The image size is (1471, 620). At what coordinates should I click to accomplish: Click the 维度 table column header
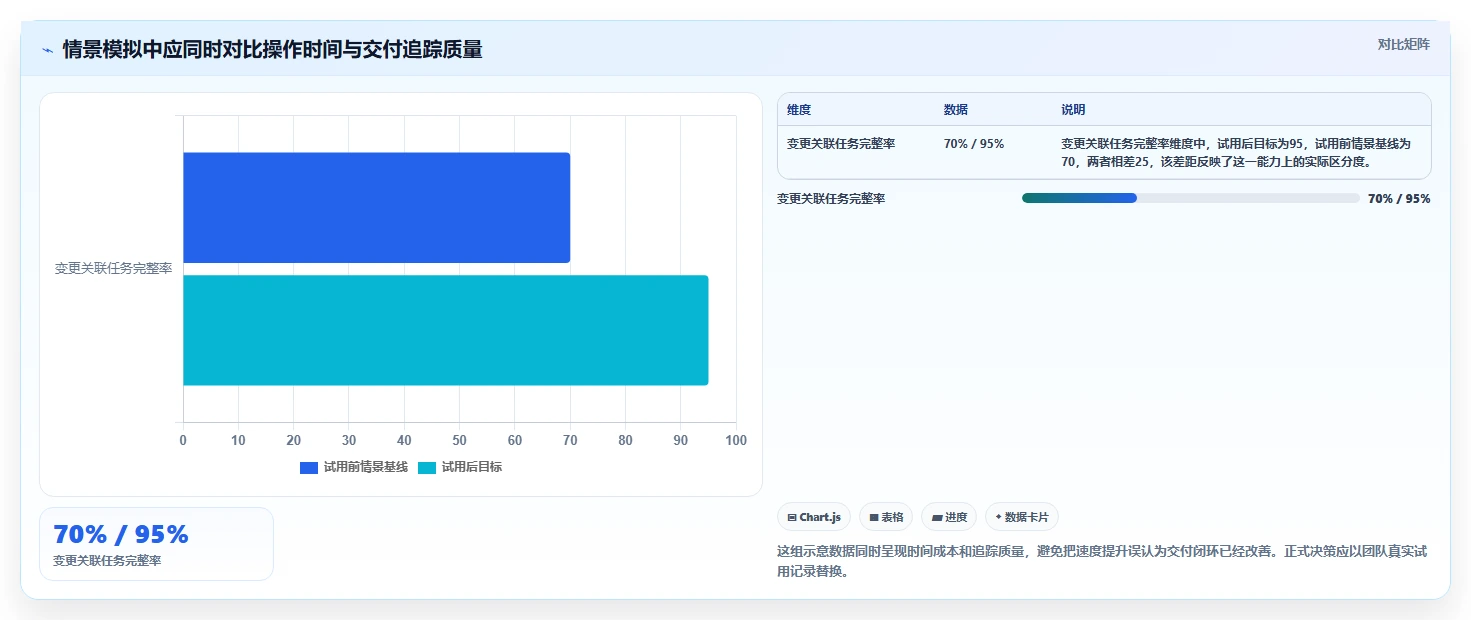(799, 110)
